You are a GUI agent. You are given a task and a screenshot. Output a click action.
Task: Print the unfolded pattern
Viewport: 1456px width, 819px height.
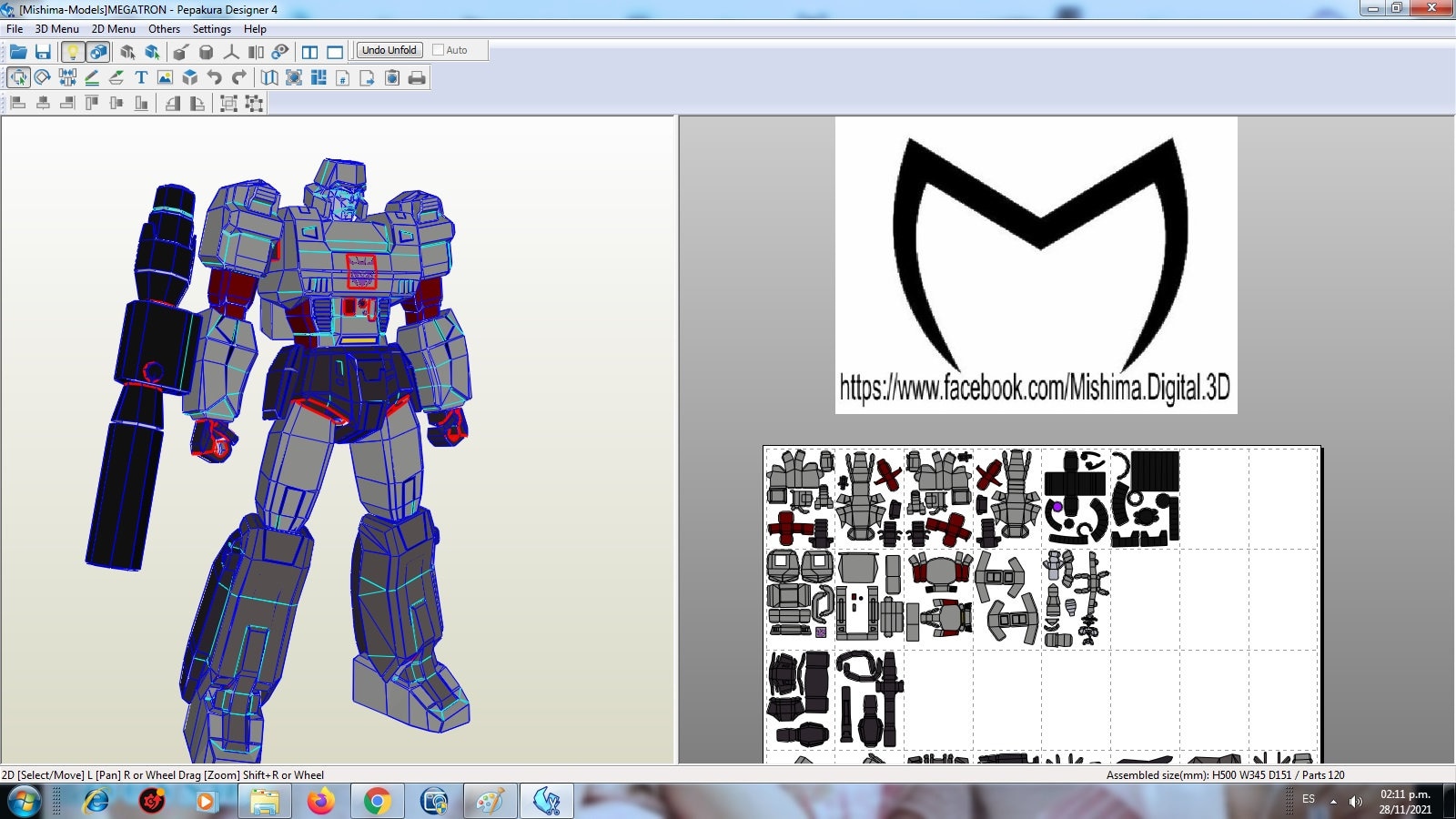pyautogui.click(x=417, y=78)
